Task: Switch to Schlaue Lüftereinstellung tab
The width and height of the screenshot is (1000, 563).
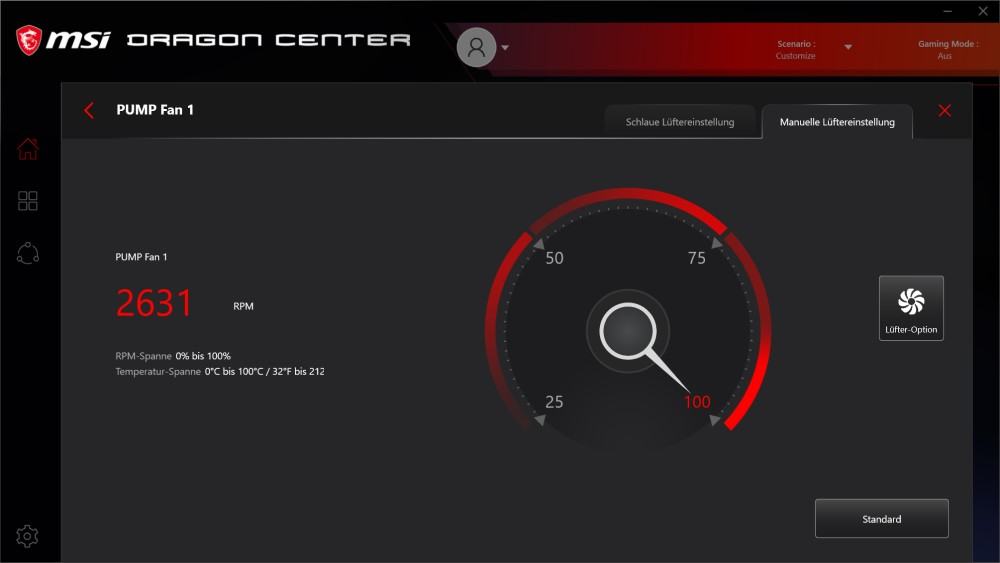Action: pyautogui.click(x=680, y=122)
